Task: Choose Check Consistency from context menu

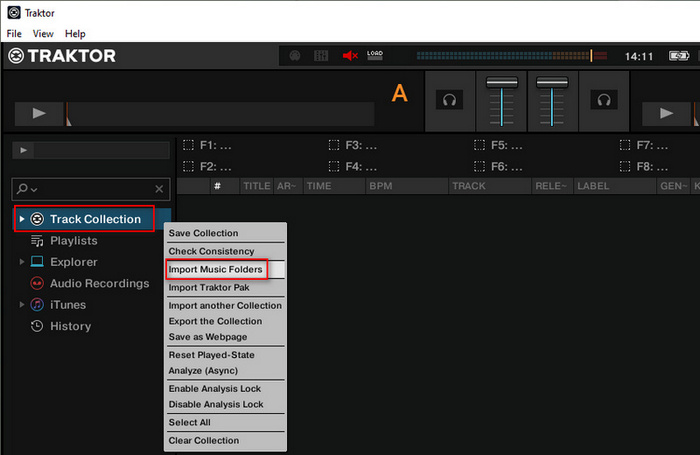Action: click(225, 251)
